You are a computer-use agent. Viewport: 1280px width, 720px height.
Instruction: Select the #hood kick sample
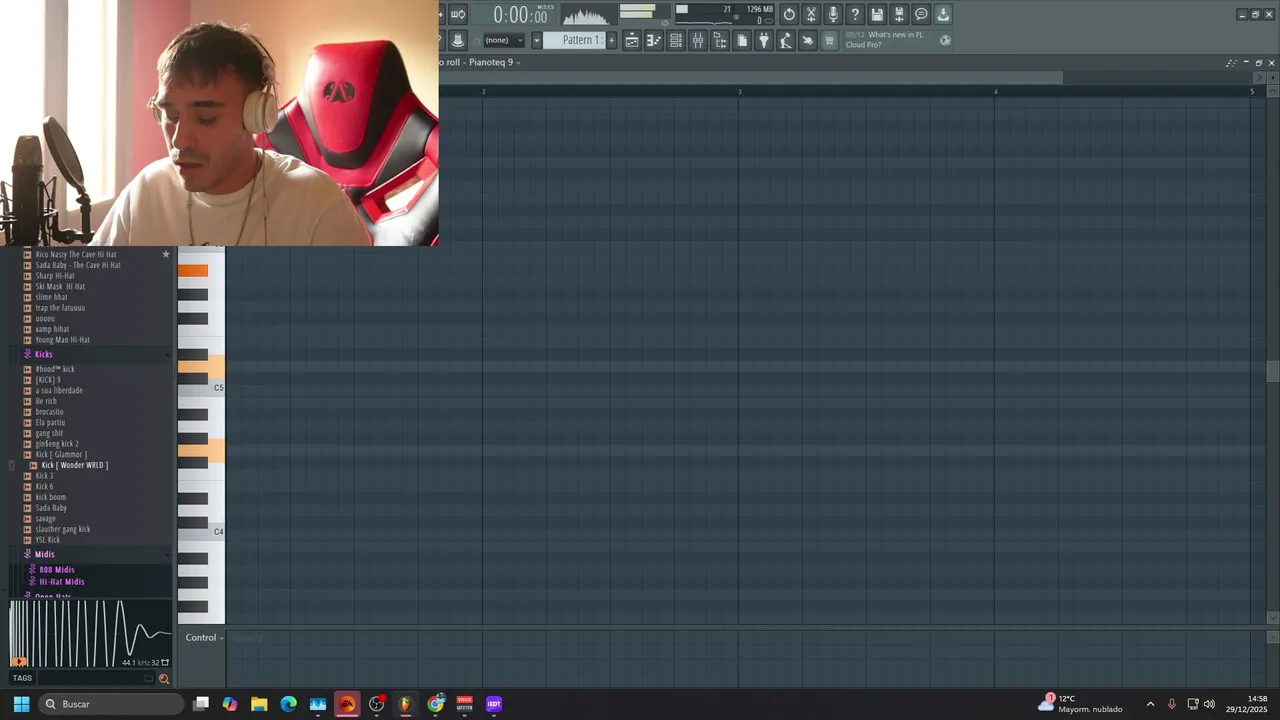54,369
